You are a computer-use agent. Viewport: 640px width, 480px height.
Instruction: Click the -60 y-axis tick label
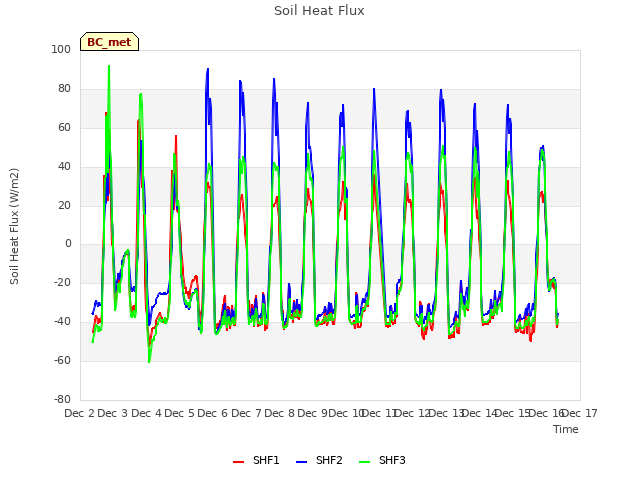click(63, 360)
